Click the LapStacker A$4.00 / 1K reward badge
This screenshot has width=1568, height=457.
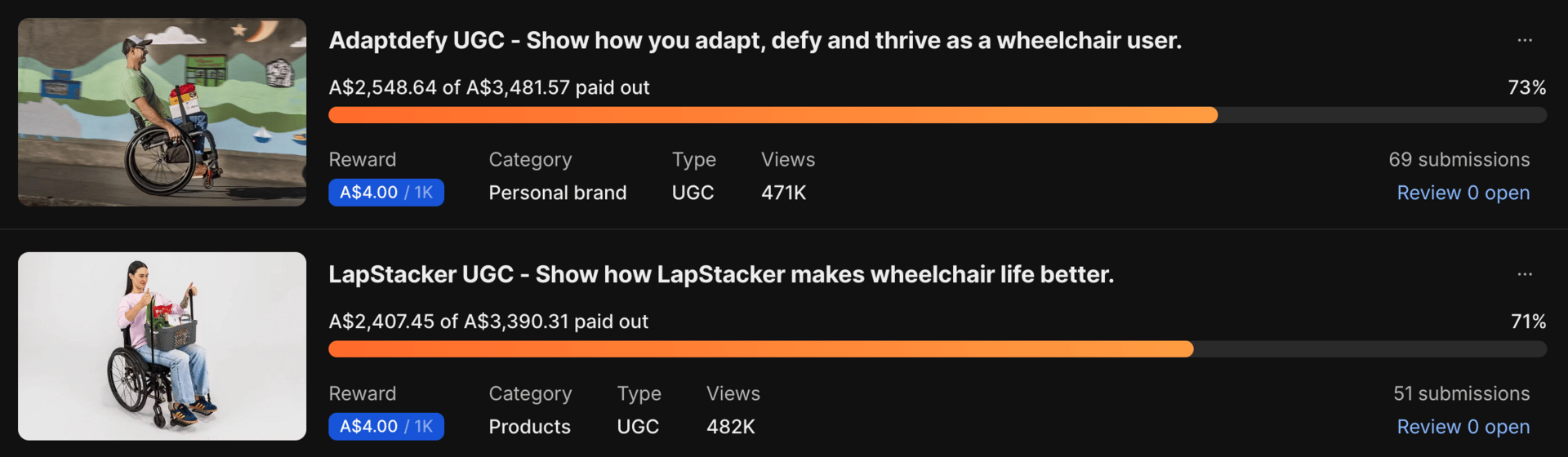tap(386, 427)
